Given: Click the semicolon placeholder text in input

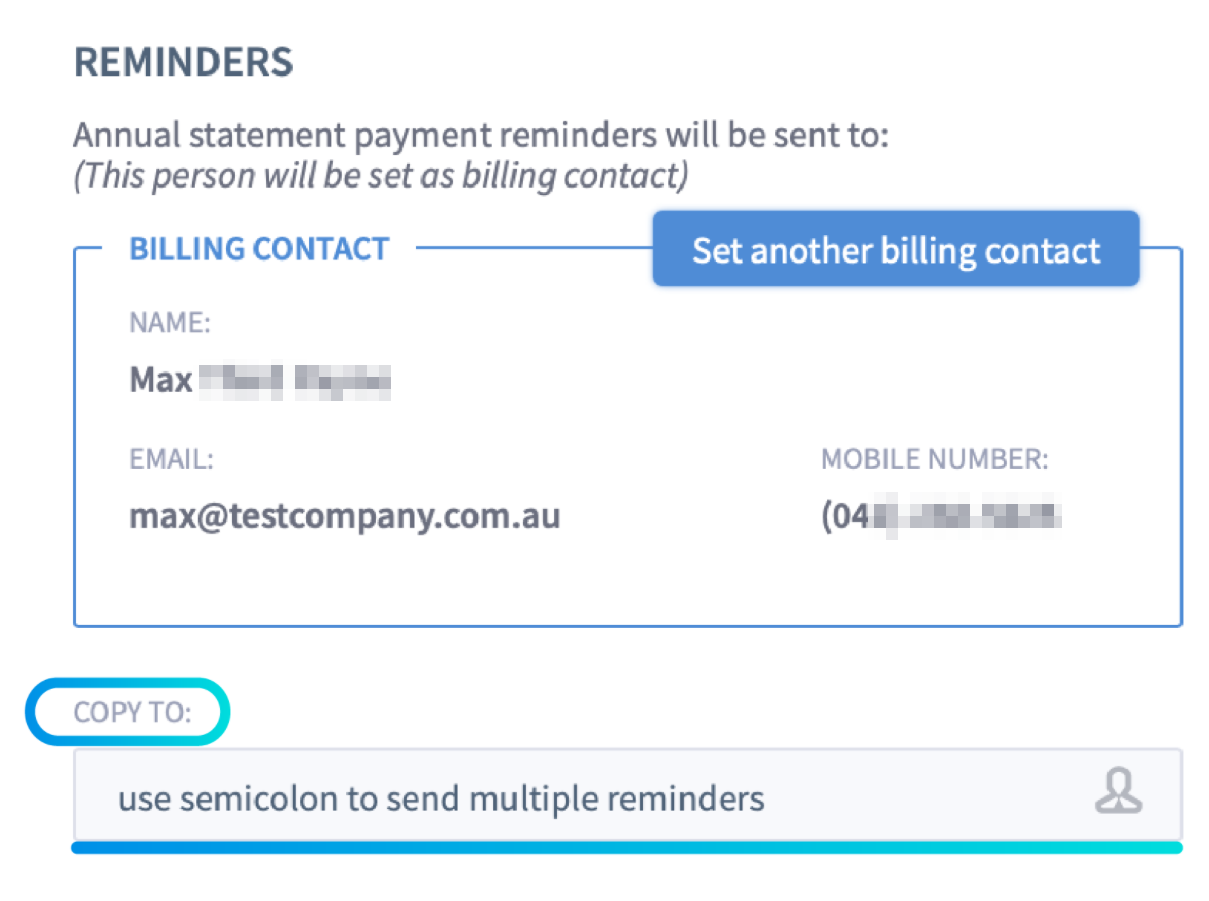Looking at the screenshot, I should 440,799.
